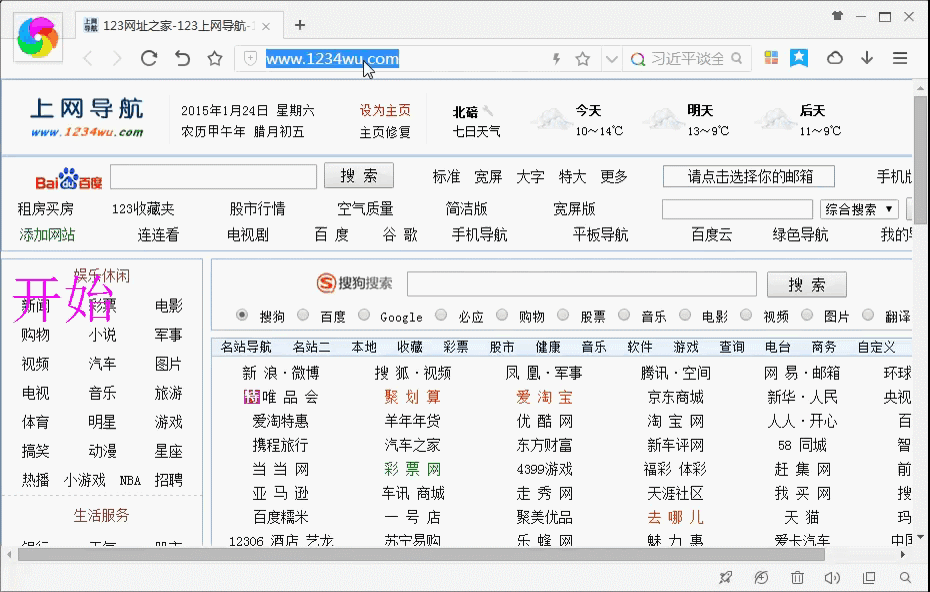Open a new tab with plus button

[300, 25]
